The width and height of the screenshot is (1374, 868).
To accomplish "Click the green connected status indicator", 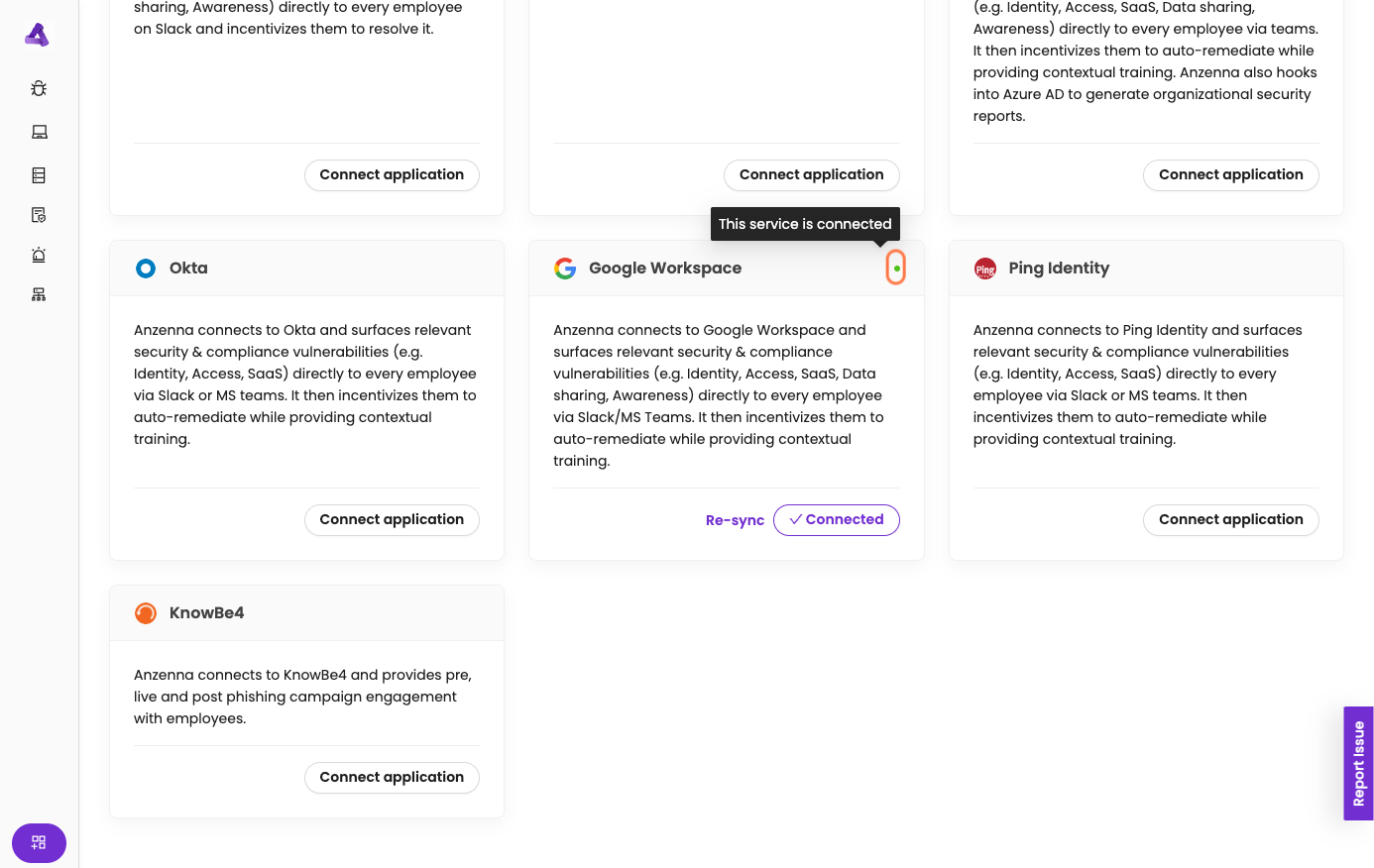I will click(896, 269).
